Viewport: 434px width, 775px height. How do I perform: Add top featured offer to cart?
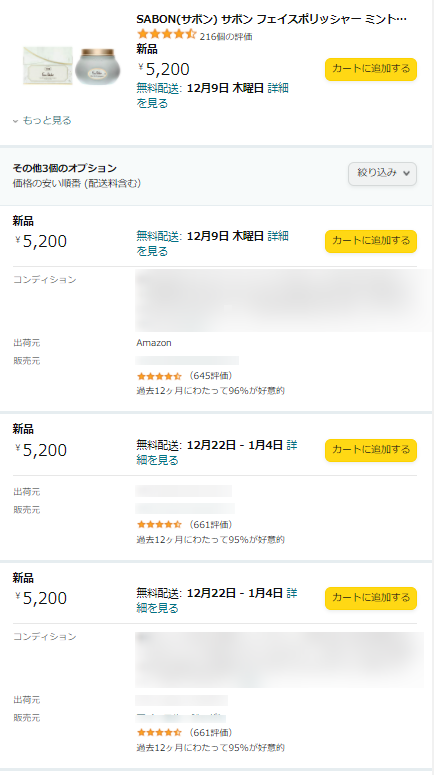(371, 69)
